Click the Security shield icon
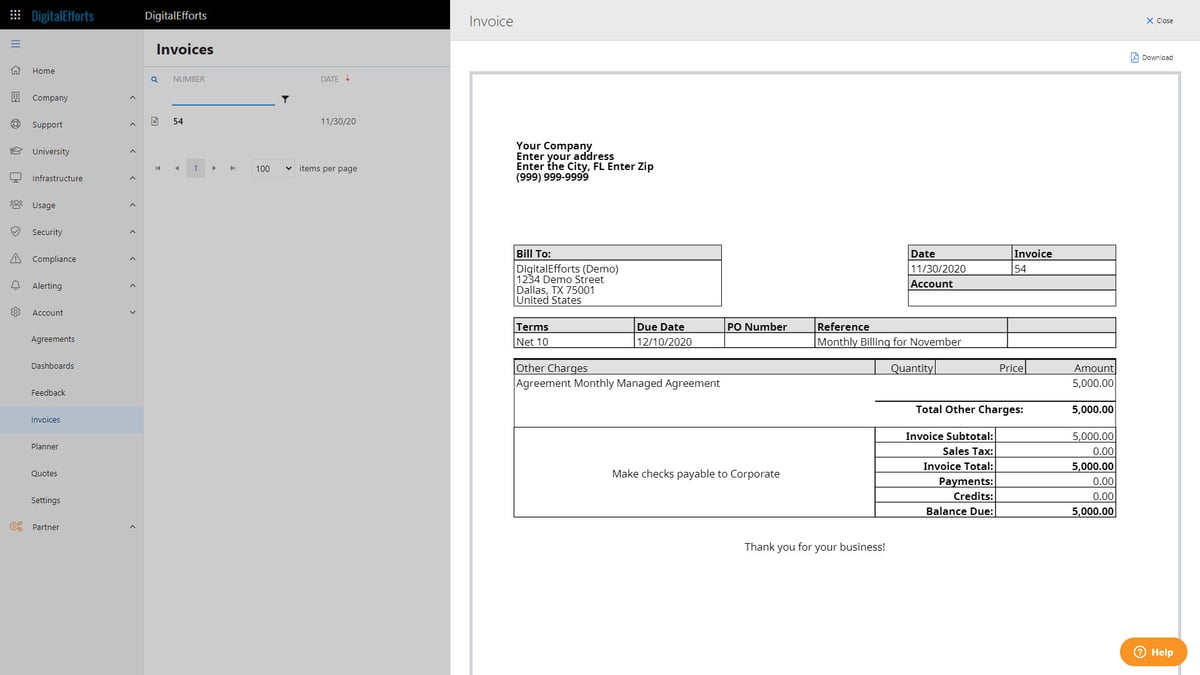This screenshot has width=1200, height=675. coord(14,231)
